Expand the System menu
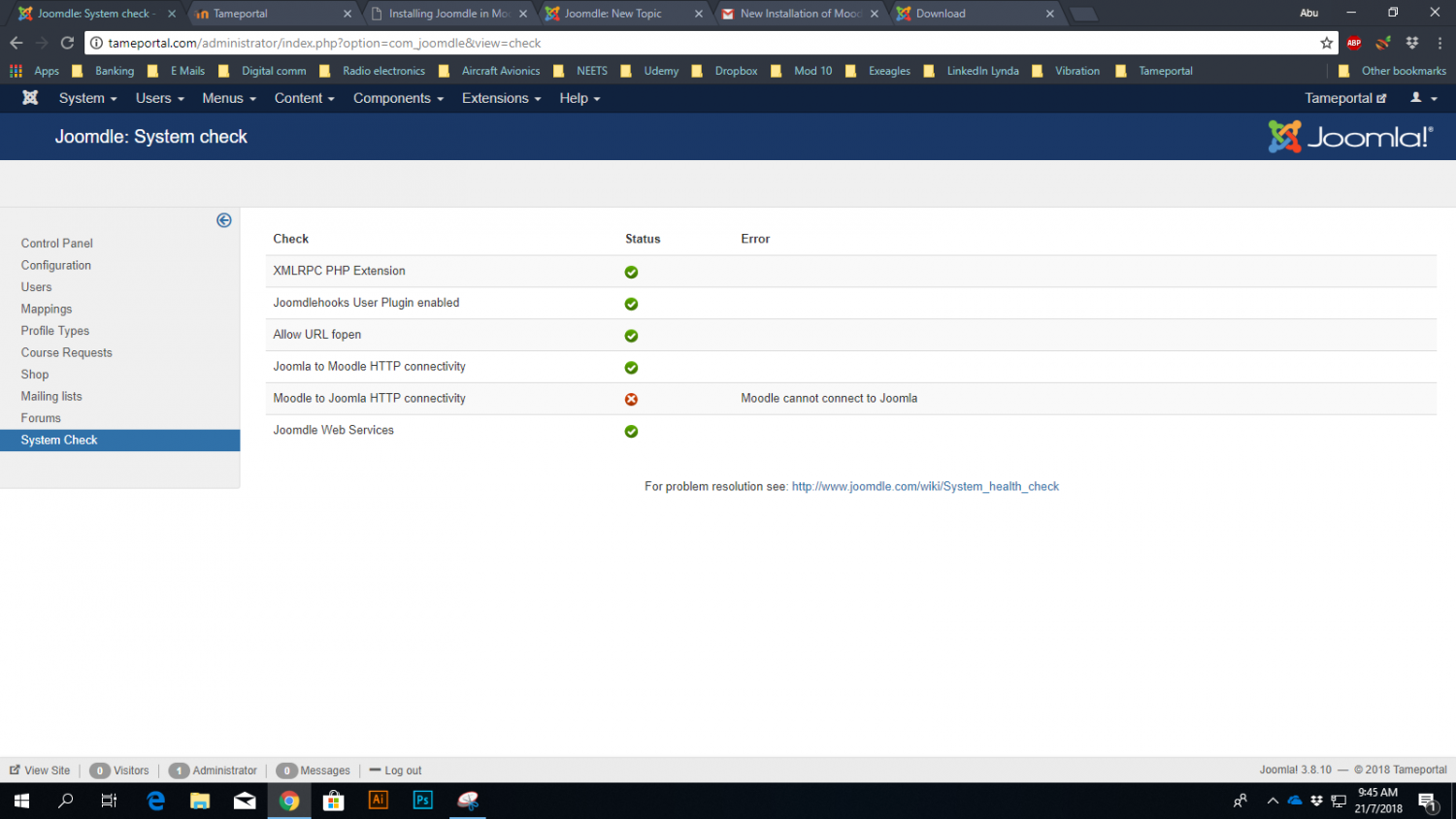 [x=87, y=98]
